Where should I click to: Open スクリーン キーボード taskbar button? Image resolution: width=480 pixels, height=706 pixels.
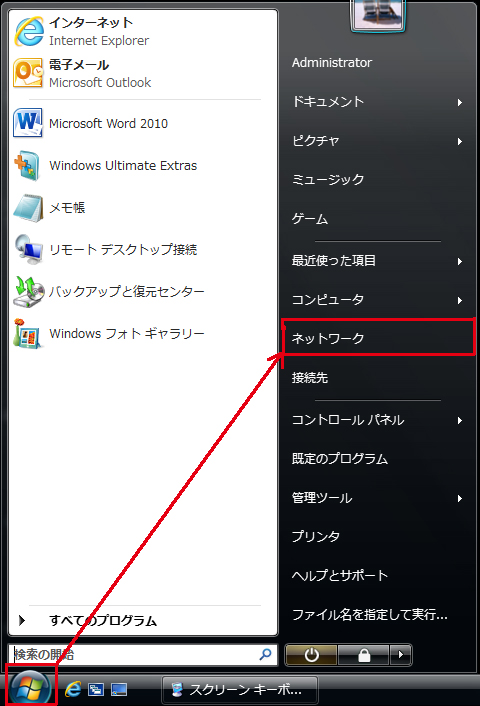click(239, 689)
